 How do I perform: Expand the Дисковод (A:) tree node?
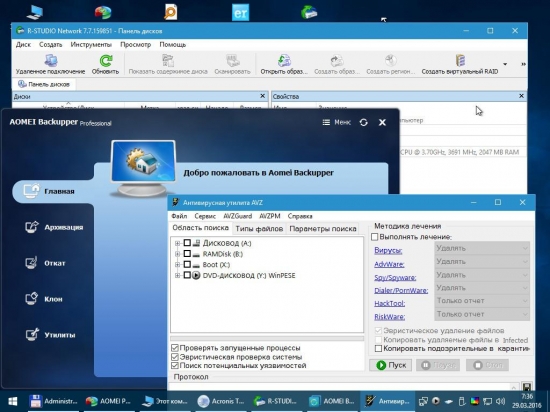177,243
